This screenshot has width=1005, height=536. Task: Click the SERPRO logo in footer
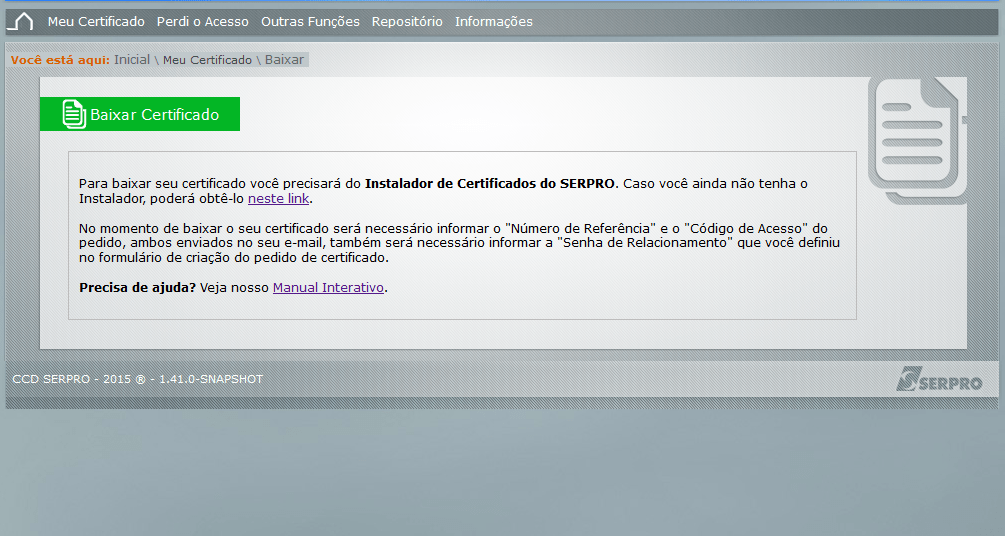coord(939,379)
